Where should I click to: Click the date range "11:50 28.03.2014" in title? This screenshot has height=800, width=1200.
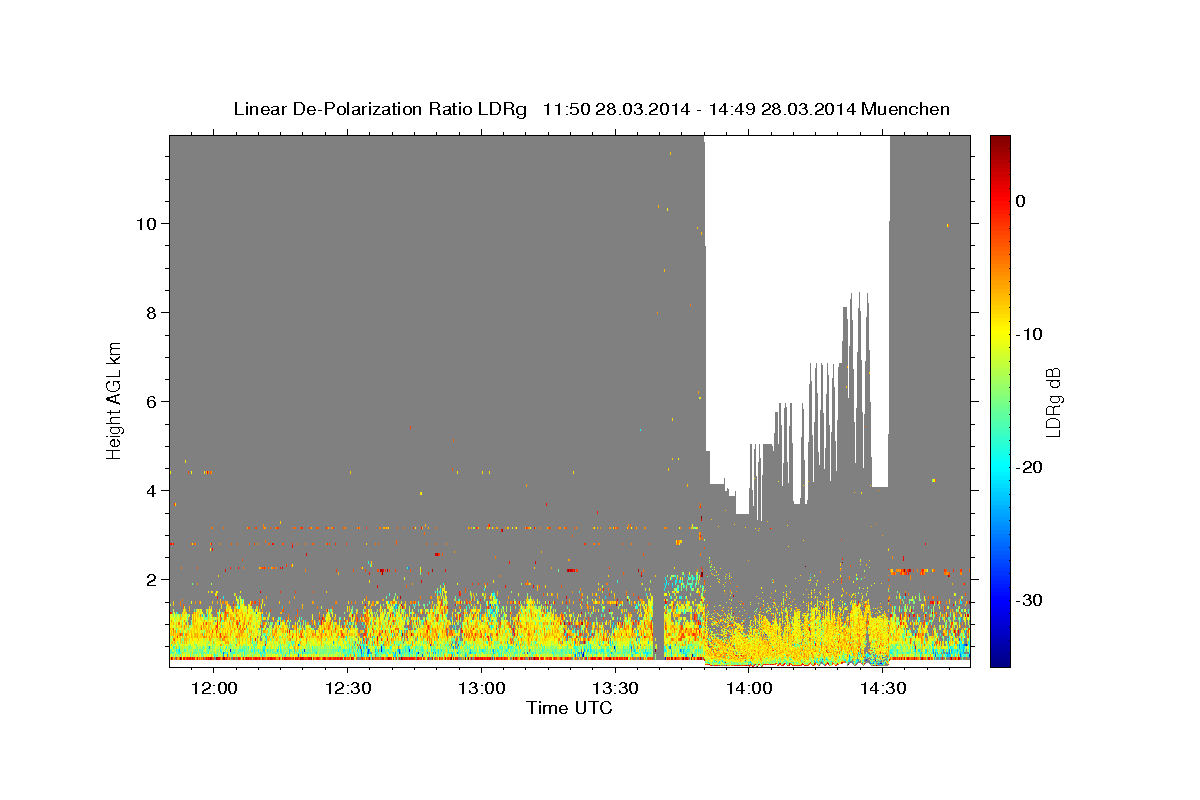click(616, 109)
